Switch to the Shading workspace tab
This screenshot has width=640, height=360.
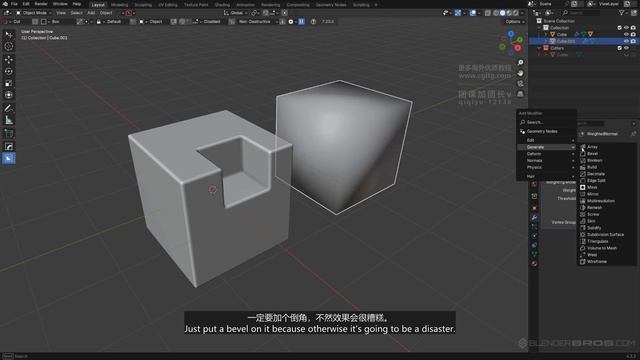point(222,5)
